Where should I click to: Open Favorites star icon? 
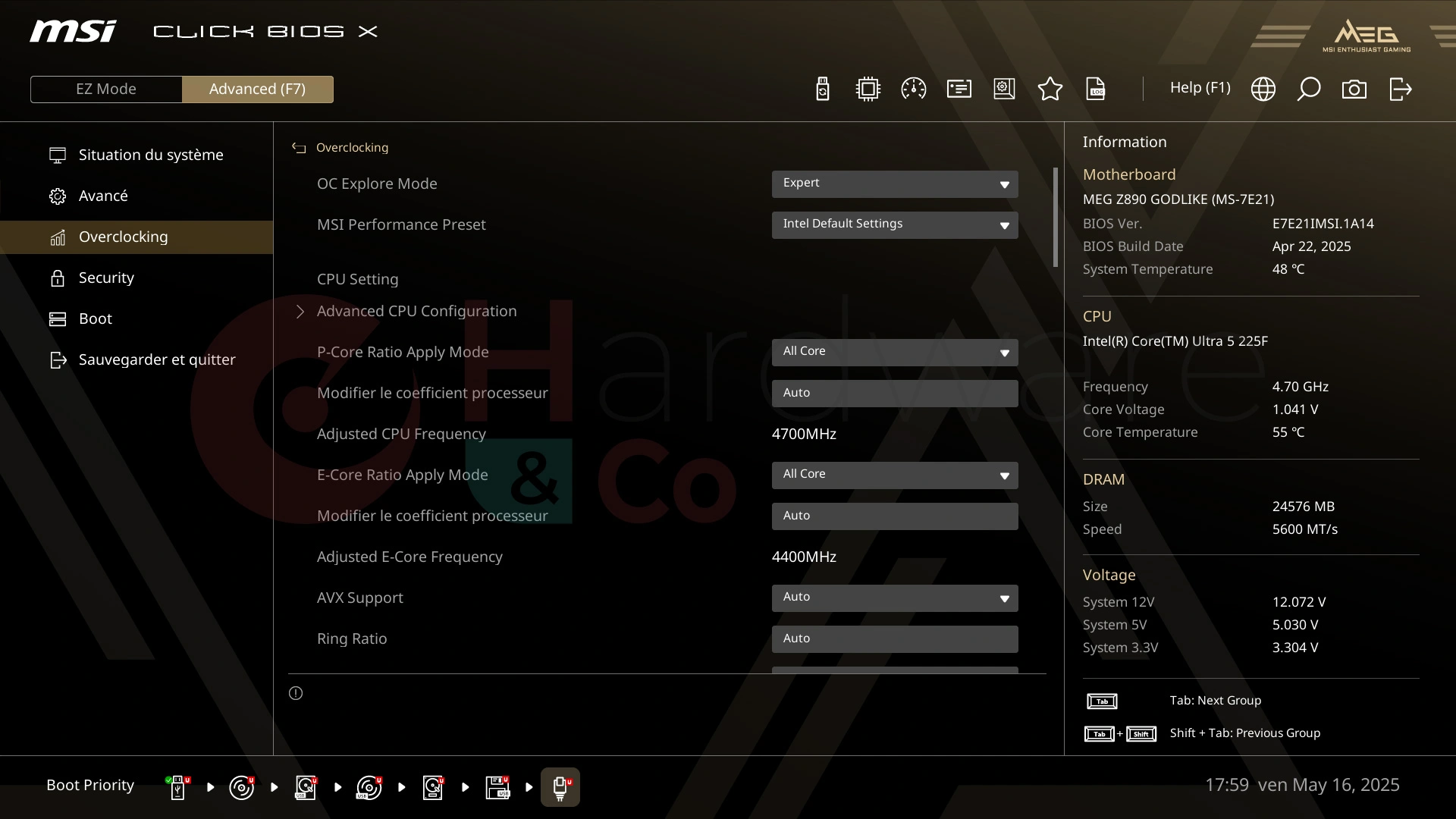tap(1050, 89)
